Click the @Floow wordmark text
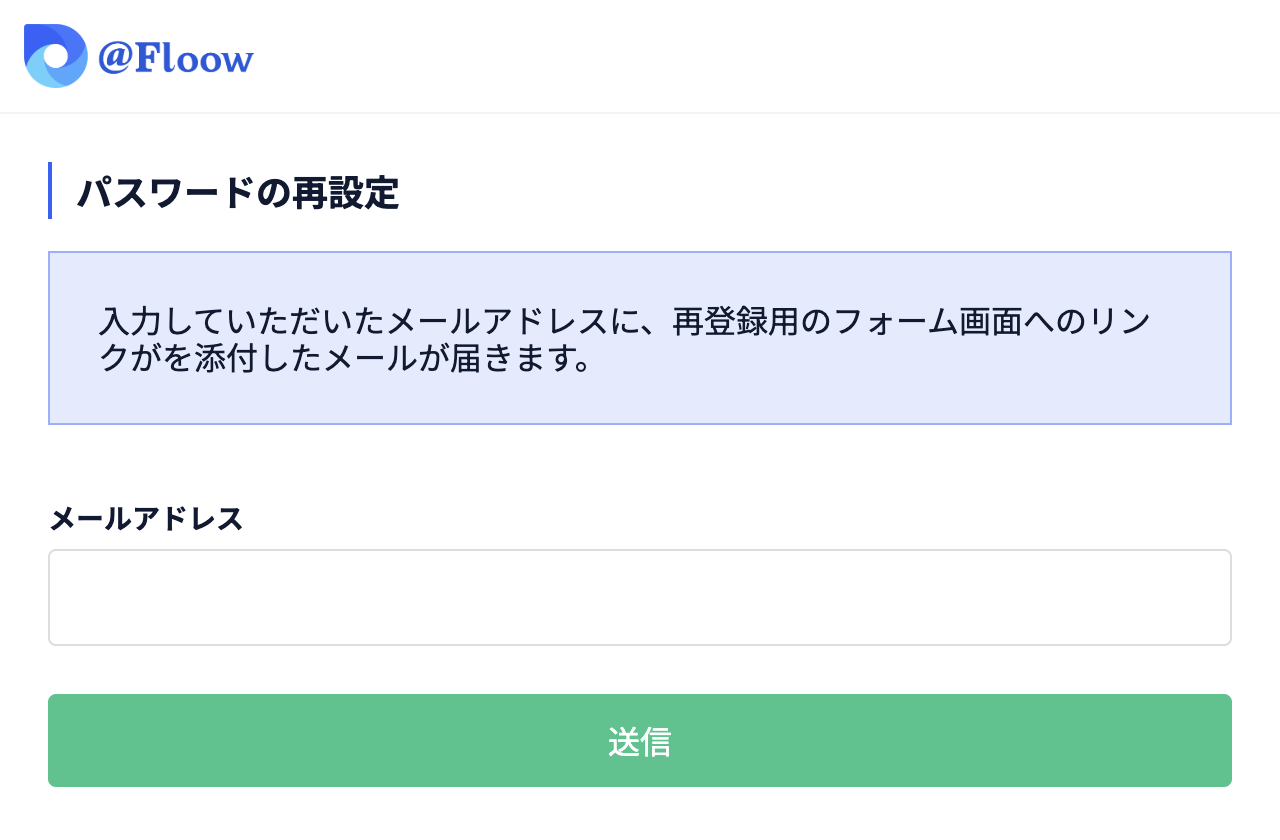 pyautogui.click(x=175, y=57)
